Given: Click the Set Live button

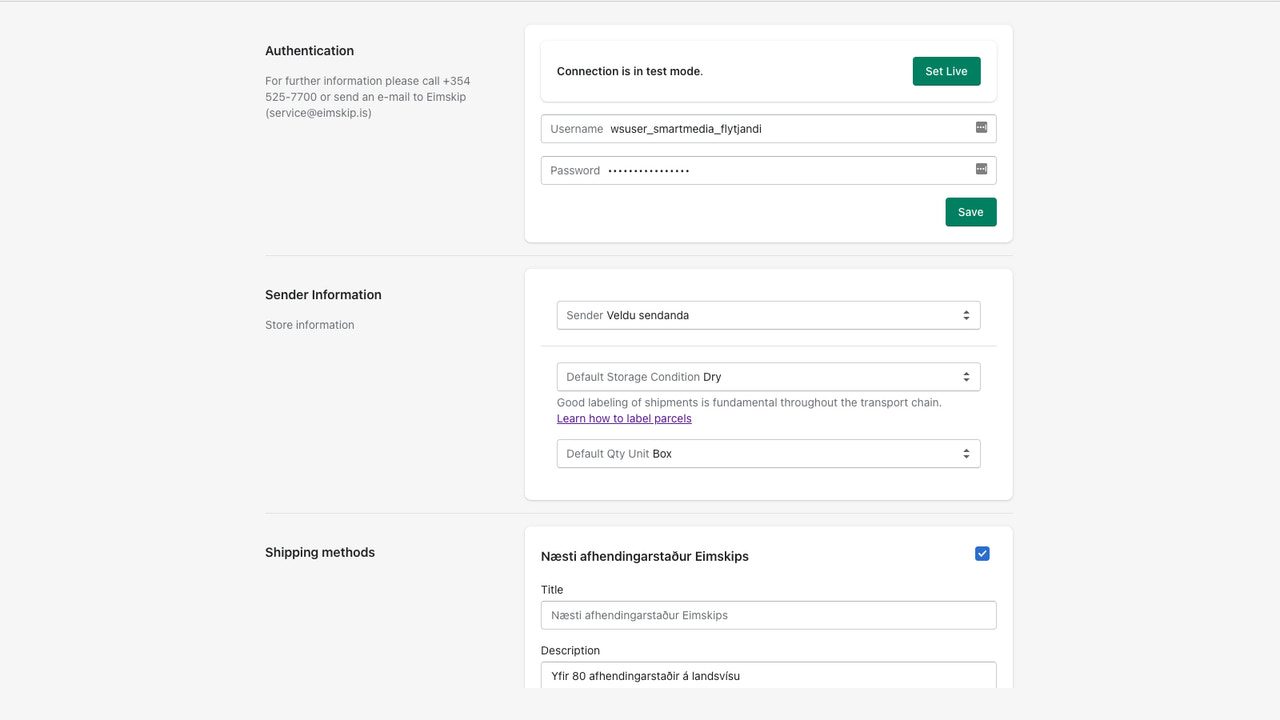Looking at the screenshot, I should (x=946, y=71).
